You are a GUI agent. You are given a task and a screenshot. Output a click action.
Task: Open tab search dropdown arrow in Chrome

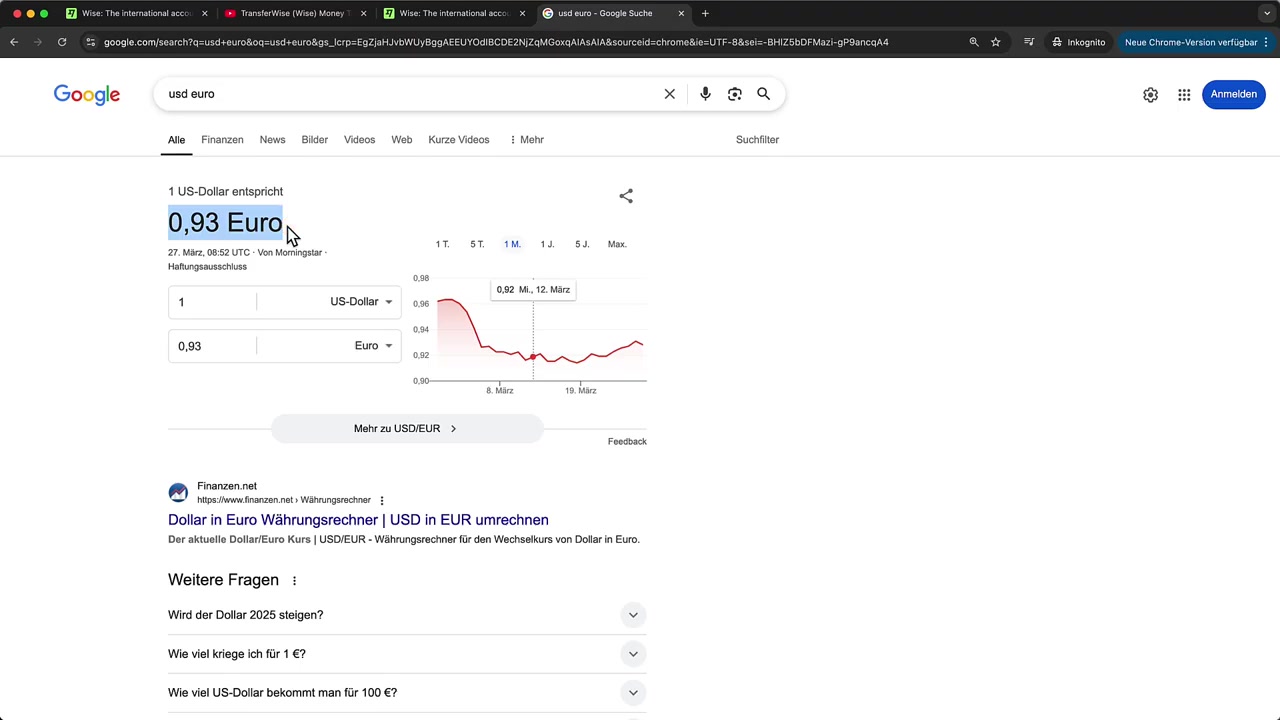point(1267,13)
